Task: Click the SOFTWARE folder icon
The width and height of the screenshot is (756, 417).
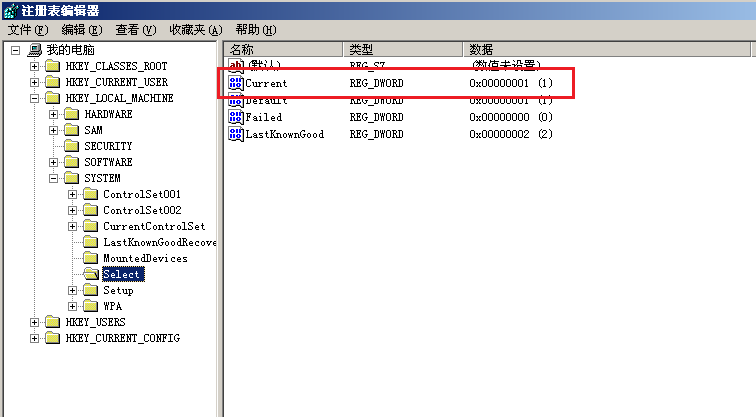Action: tap(71, 162)
